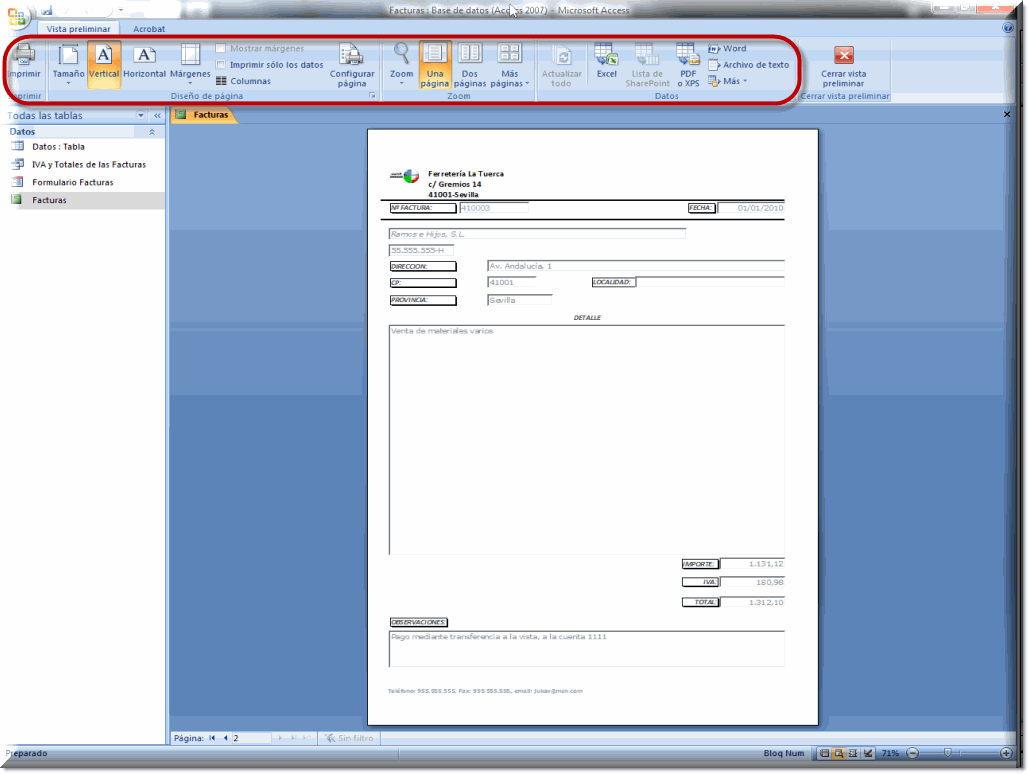Open Formulario Facturas in navigation pane
The height and width of the screenshot is (774, 1029).
click(72, 182)
